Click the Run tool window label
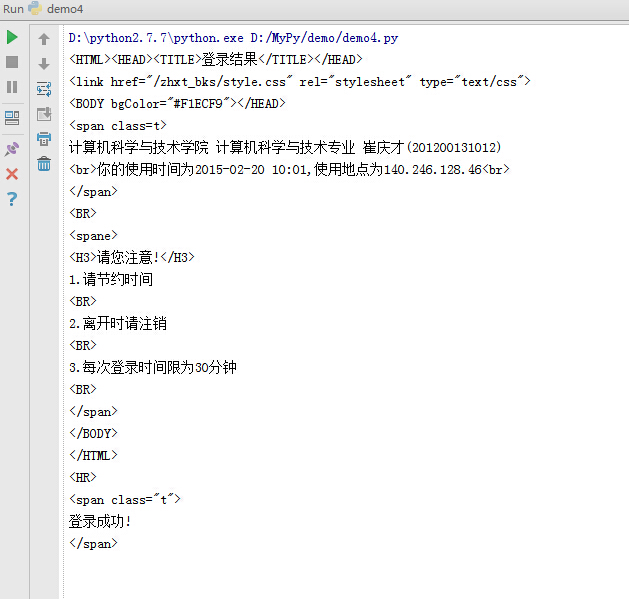This screenshot has width=629, height=603. 13,9
